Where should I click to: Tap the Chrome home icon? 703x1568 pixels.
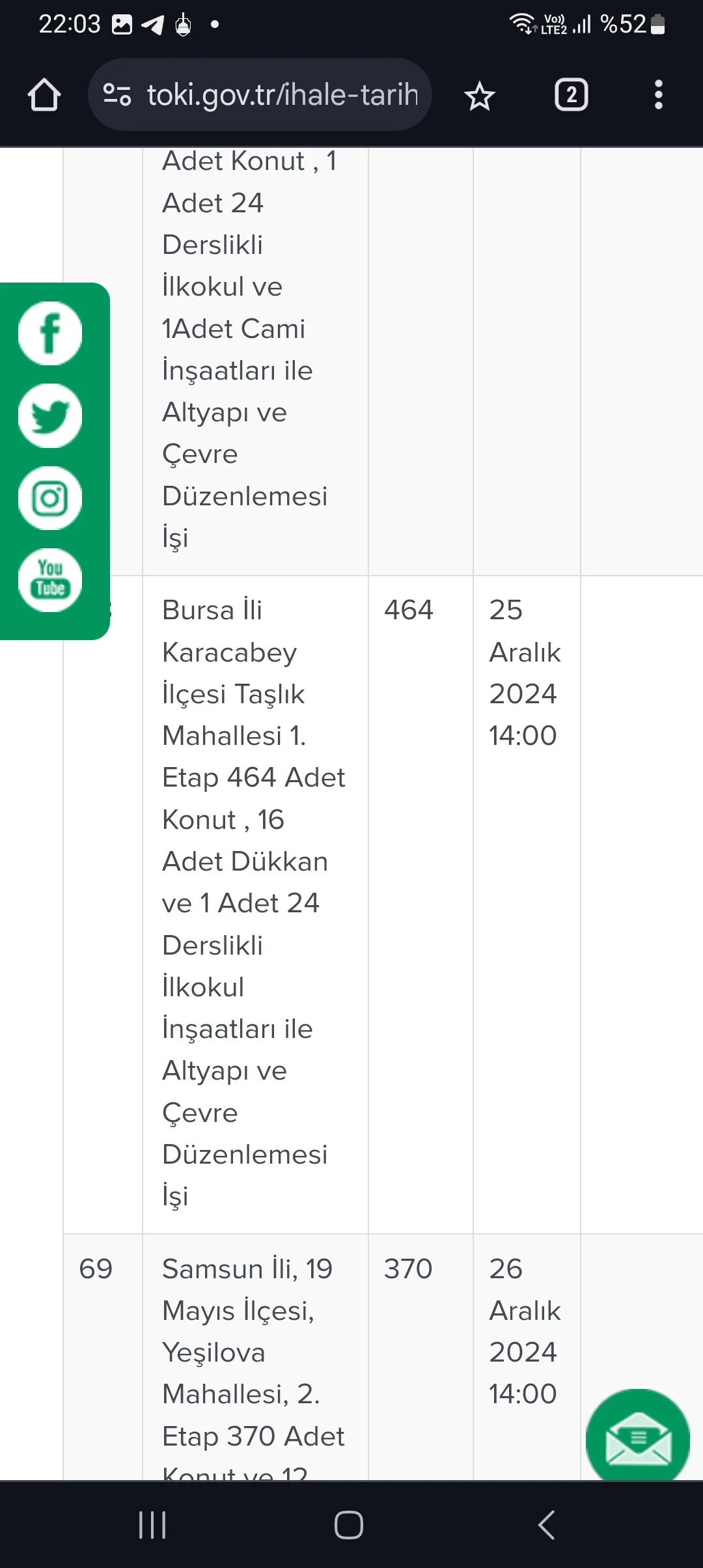pyautogui.click(x=43, y=94)
